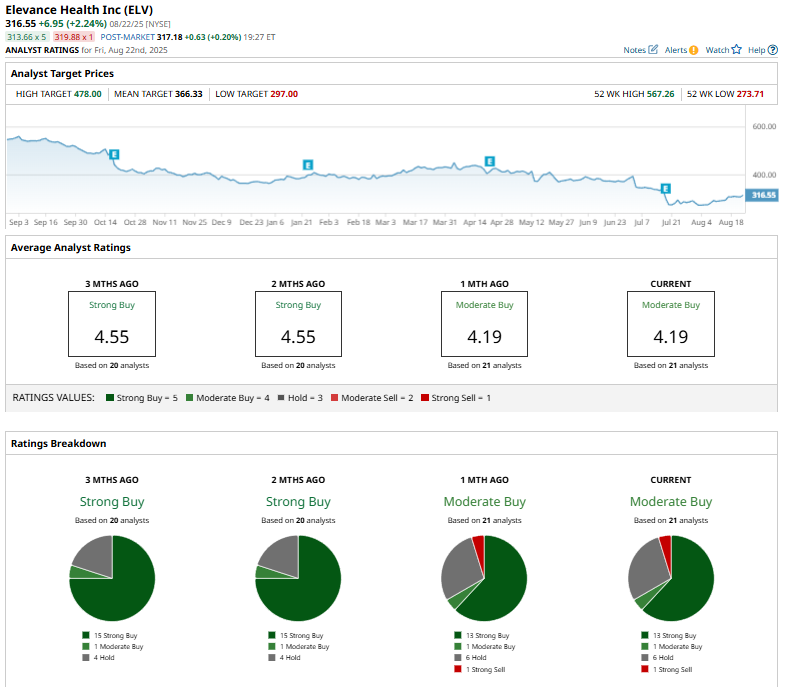Select the CURRENT 4.19 rating box

click(x=671, y=324)
